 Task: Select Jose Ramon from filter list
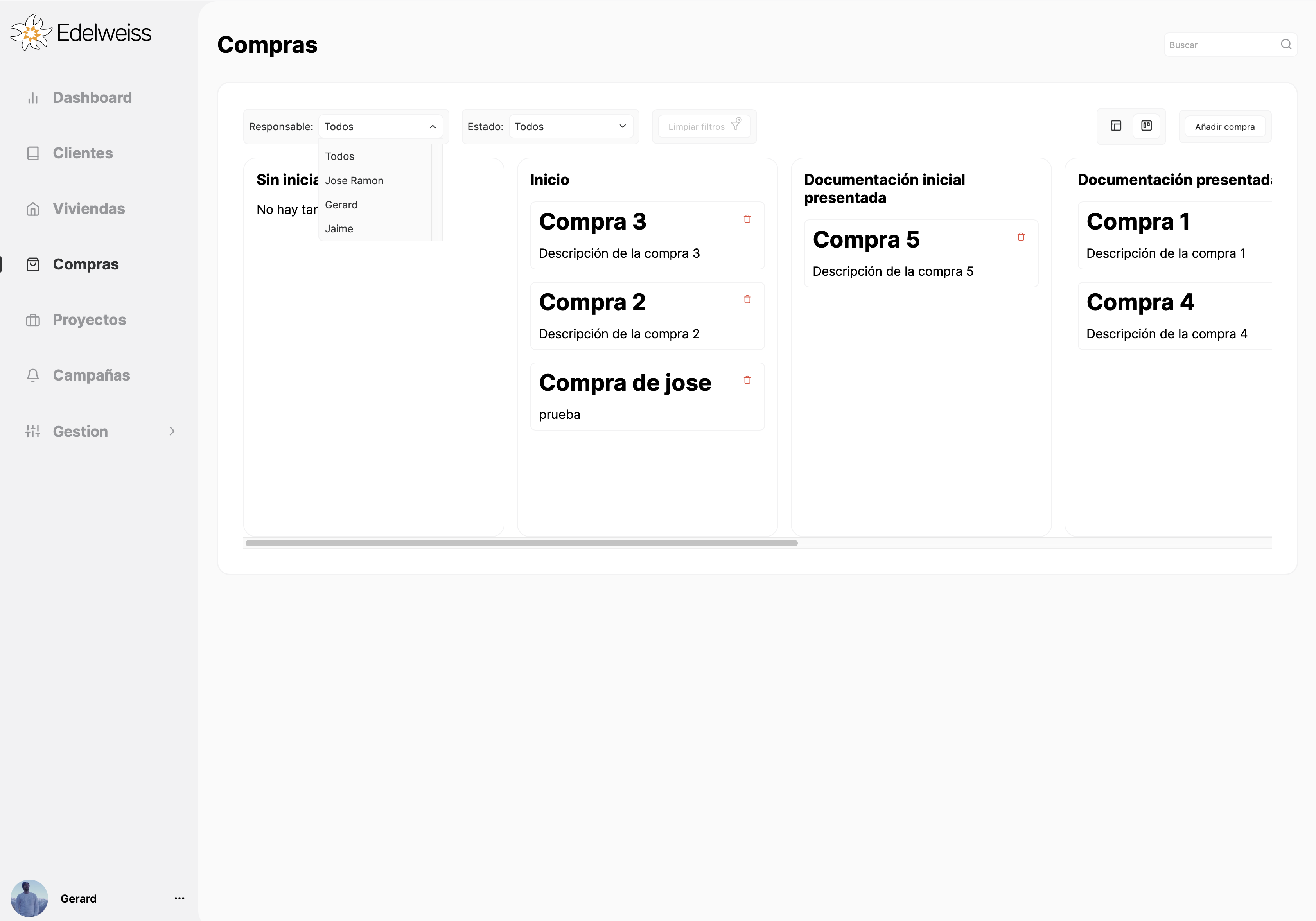(x=354, y=180)
